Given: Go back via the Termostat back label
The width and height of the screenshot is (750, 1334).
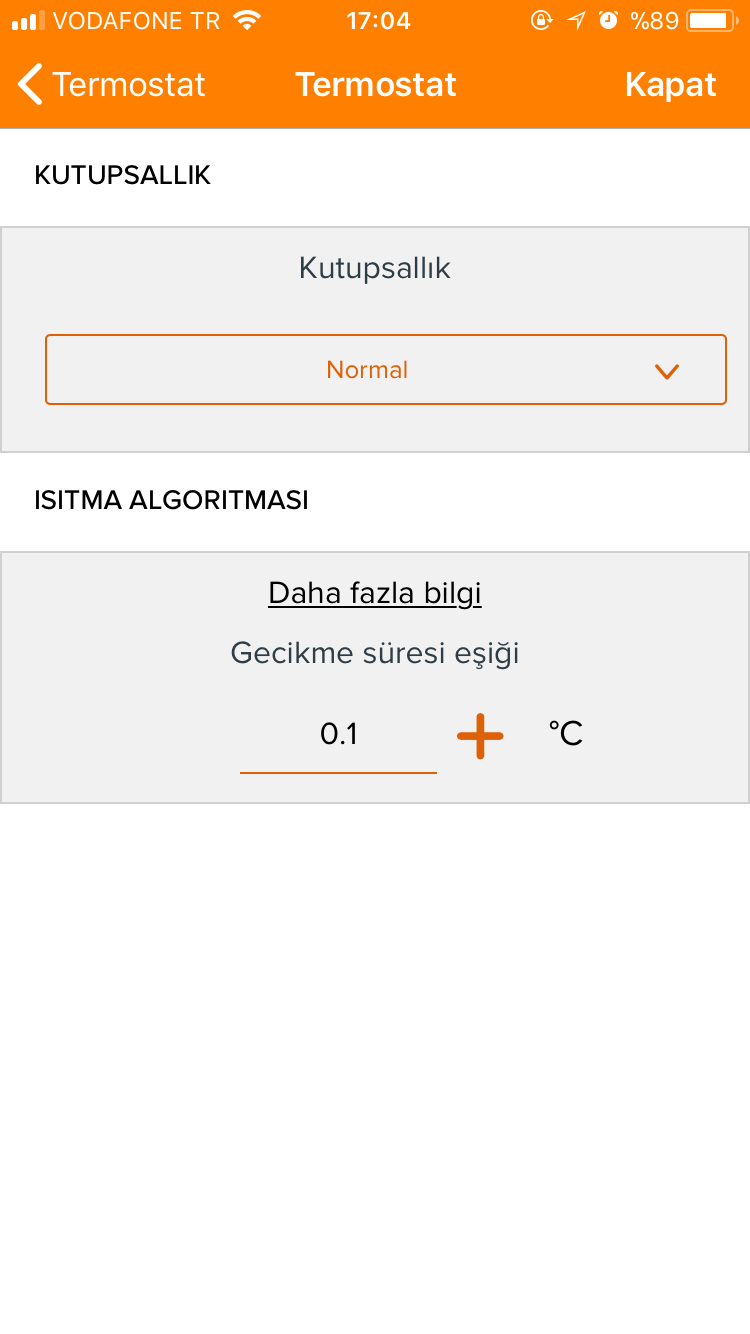Looking at the screenshot, I should (129, 85).
